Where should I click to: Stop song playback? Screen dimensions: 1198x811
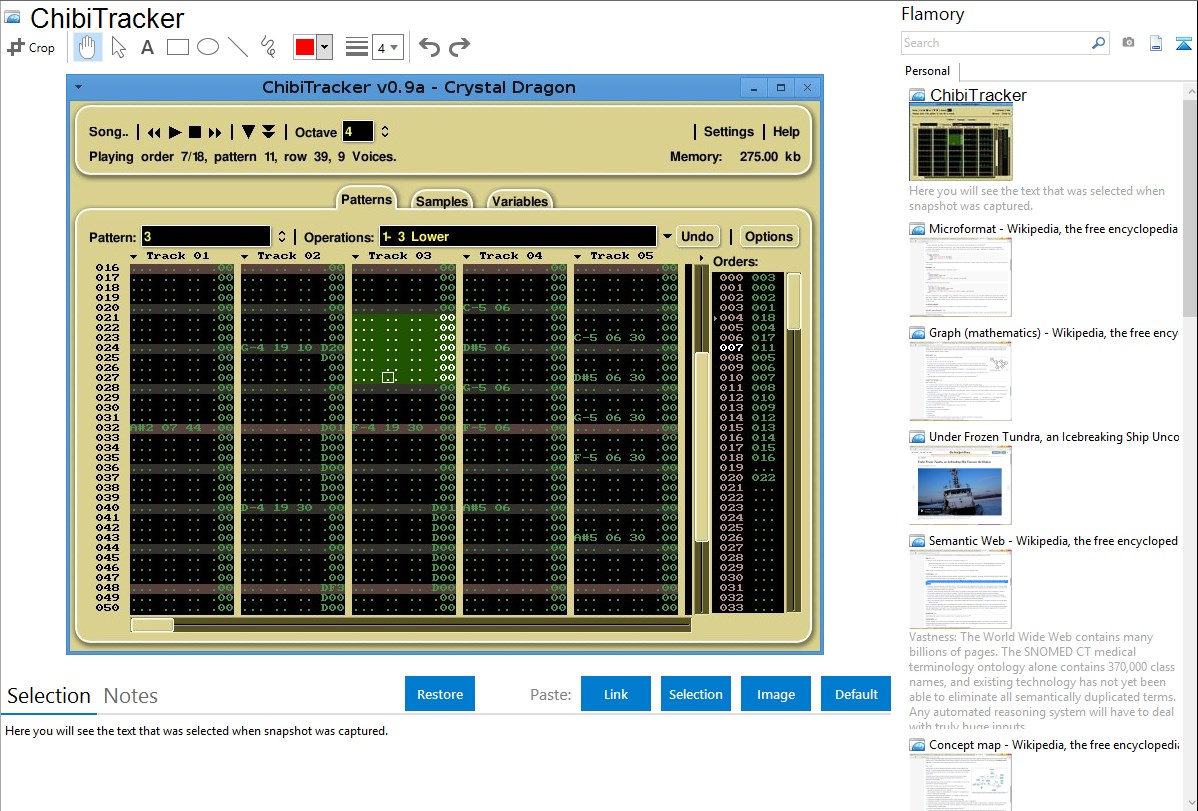(195, 132)
